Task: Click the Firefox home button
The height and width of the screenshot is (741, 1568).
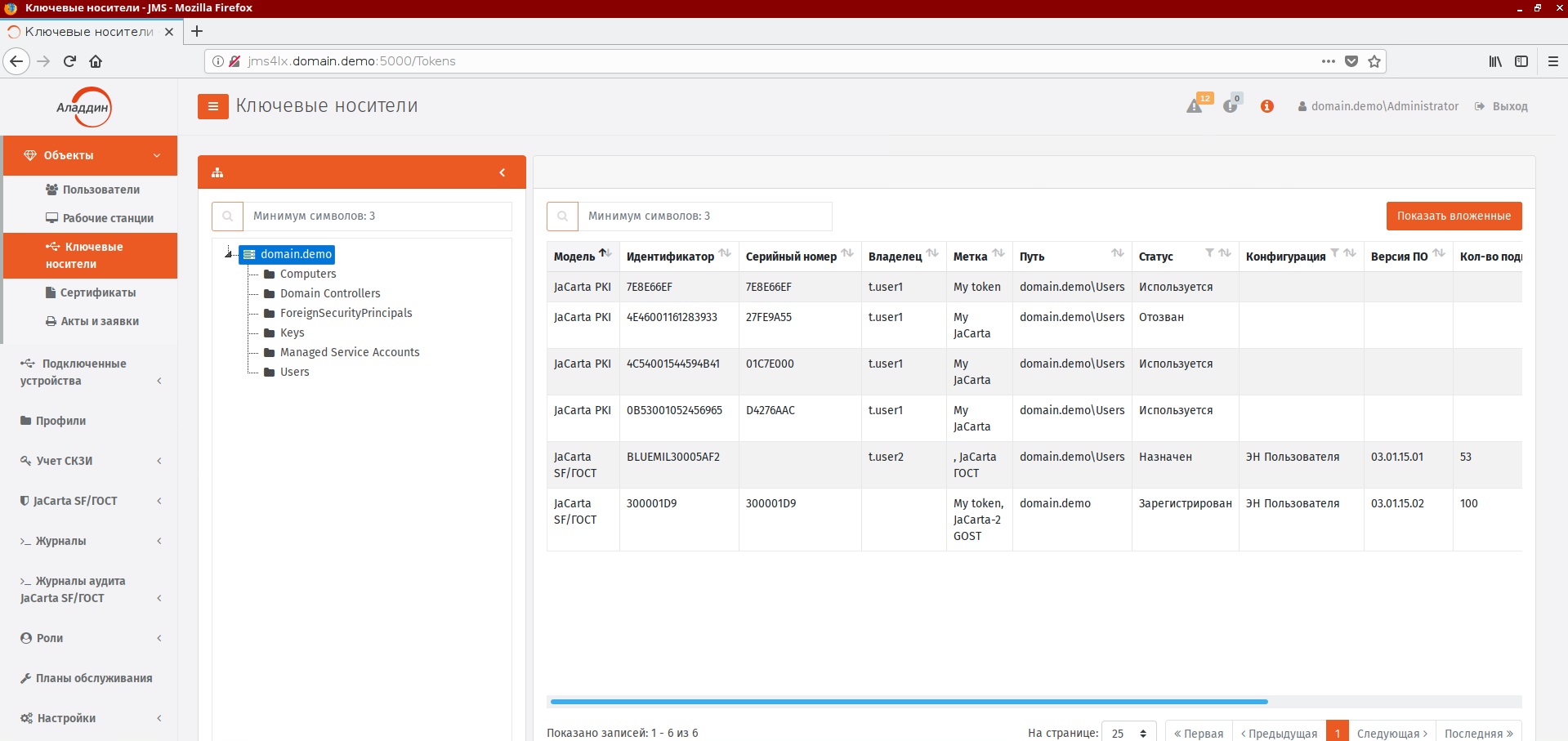Action: [96, 61]
